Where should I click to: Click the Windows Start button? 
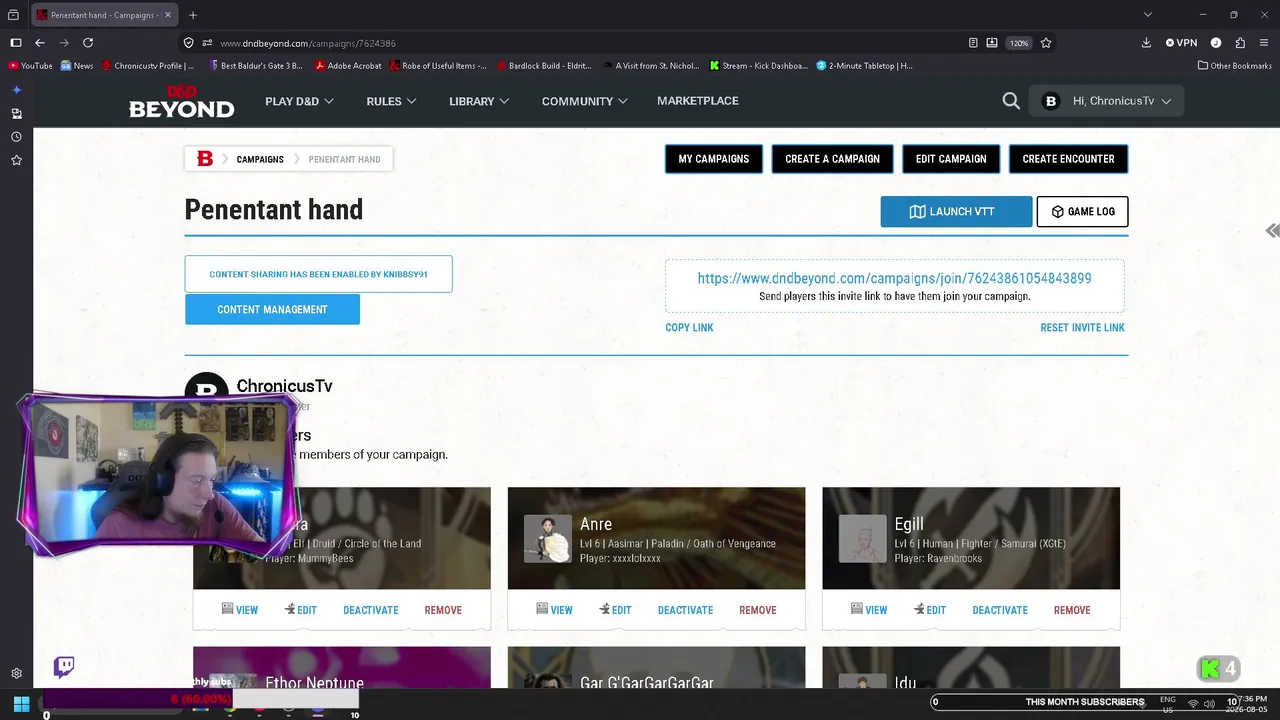(21, 704)
